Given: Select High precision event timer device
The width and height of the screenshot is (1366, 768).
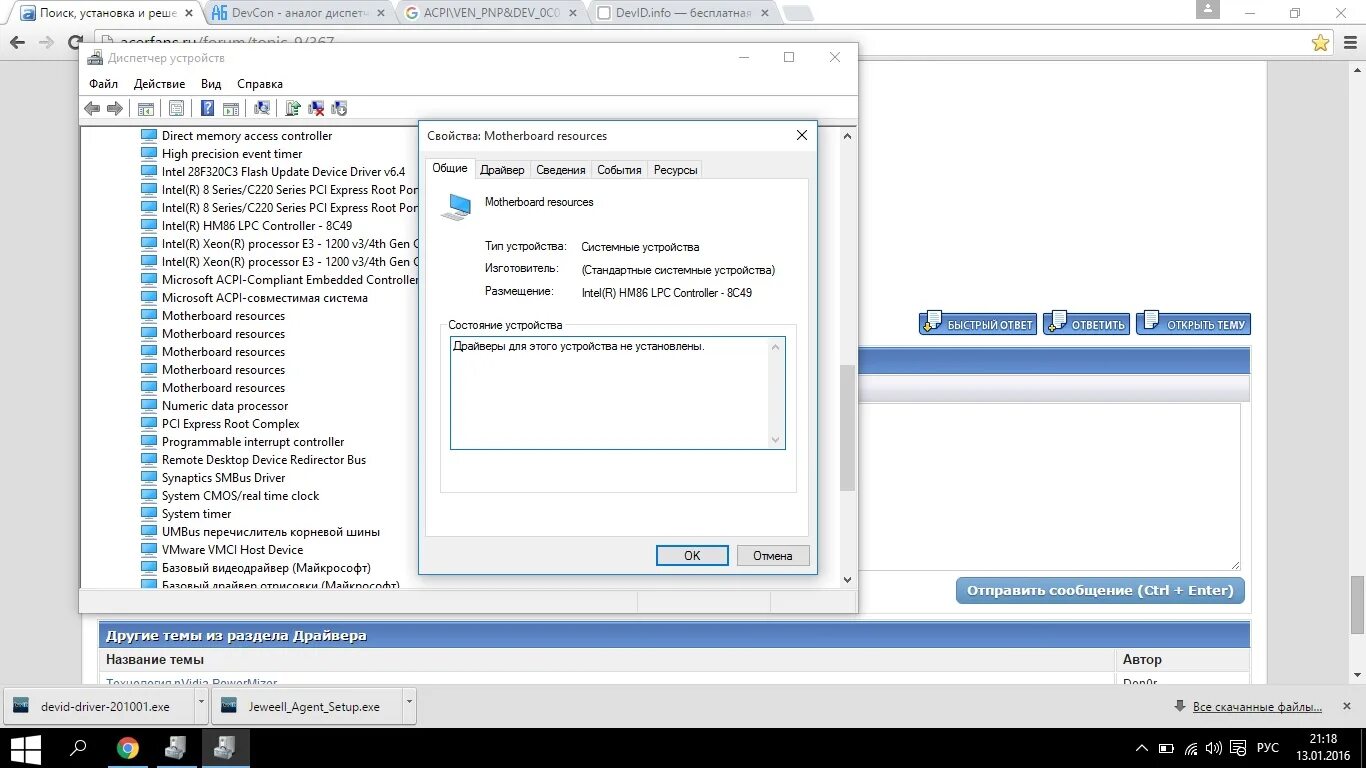Looking at the screenshot, I should [232, 154].
